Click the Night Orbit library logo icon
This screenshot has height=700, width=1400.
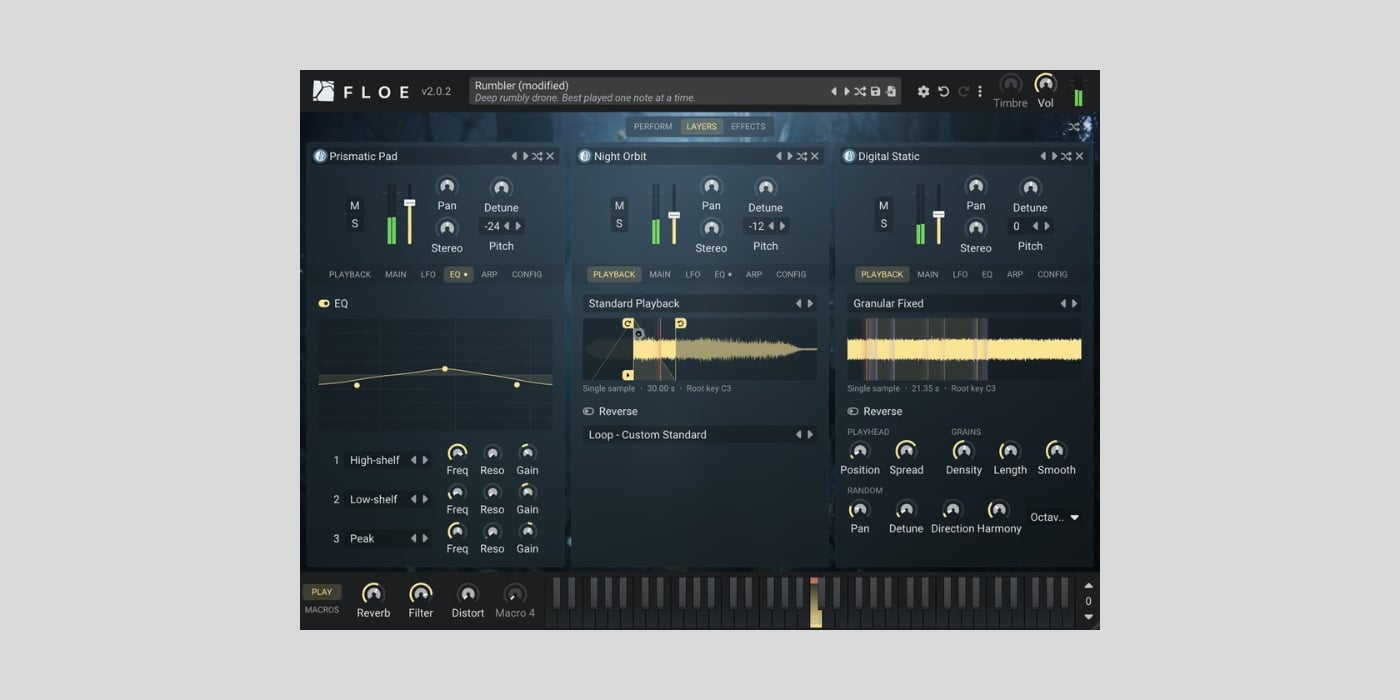pyautogui.click(x=585, y=156)
